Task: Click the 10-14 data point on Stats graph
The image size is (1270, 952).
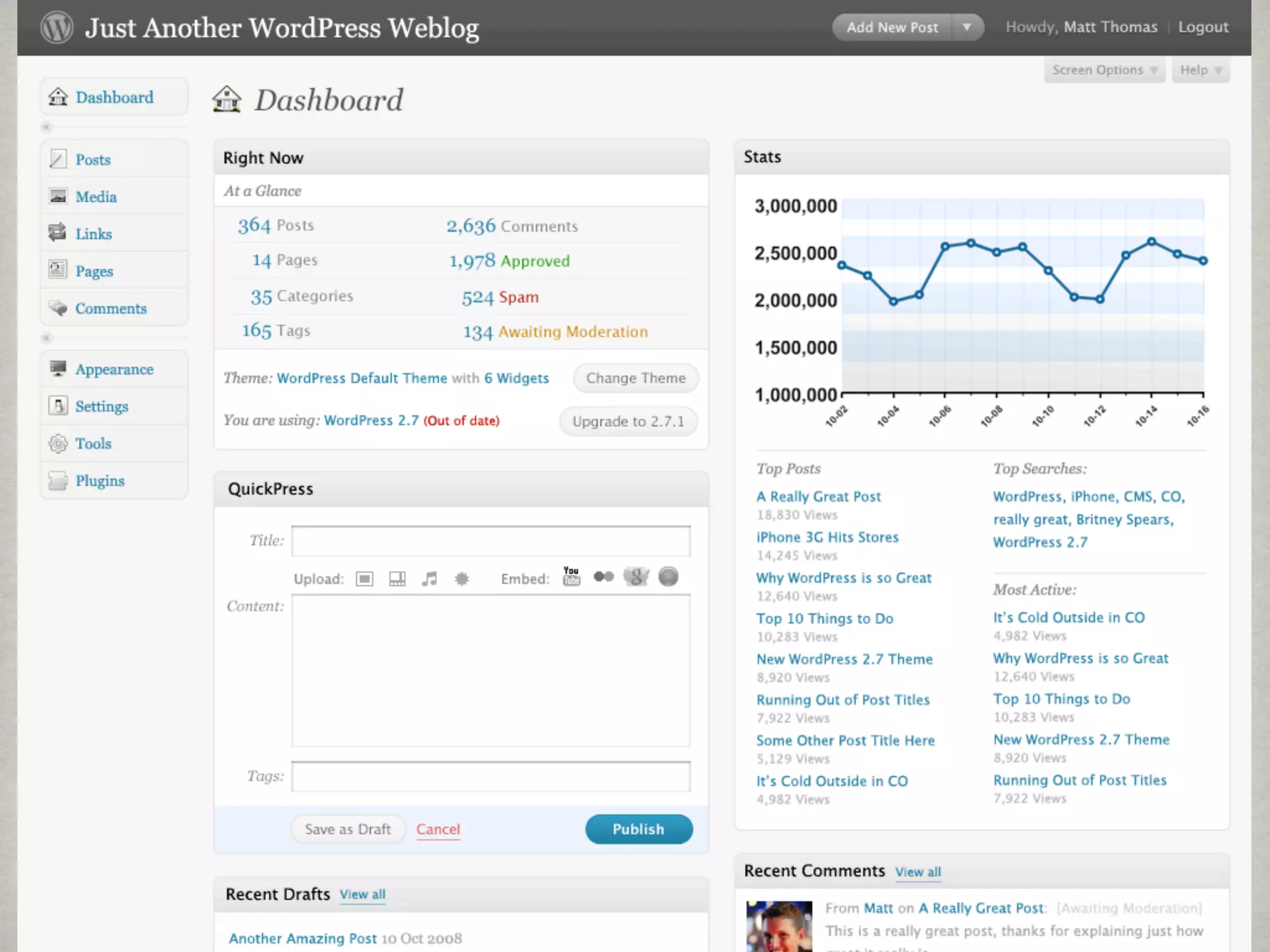Action: click(x=1151, y=242)
